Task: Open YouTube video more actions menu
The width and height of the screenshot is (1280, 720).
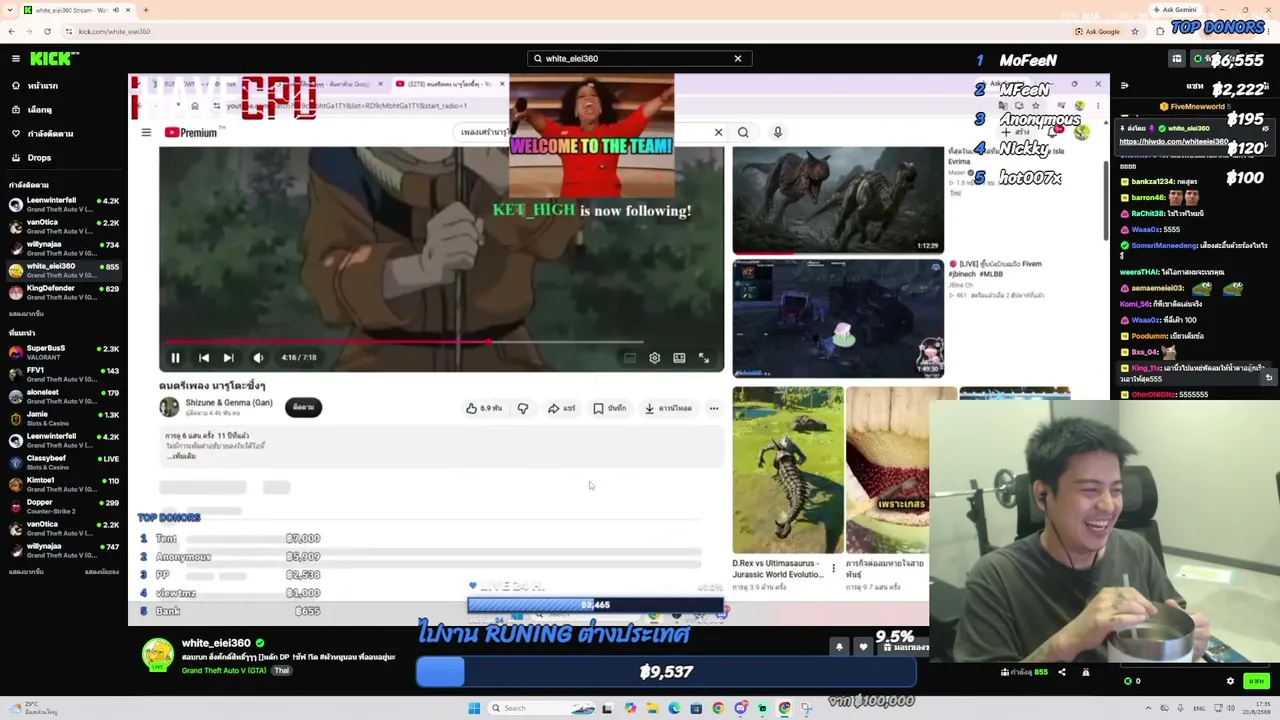Action: pos(714,408)
